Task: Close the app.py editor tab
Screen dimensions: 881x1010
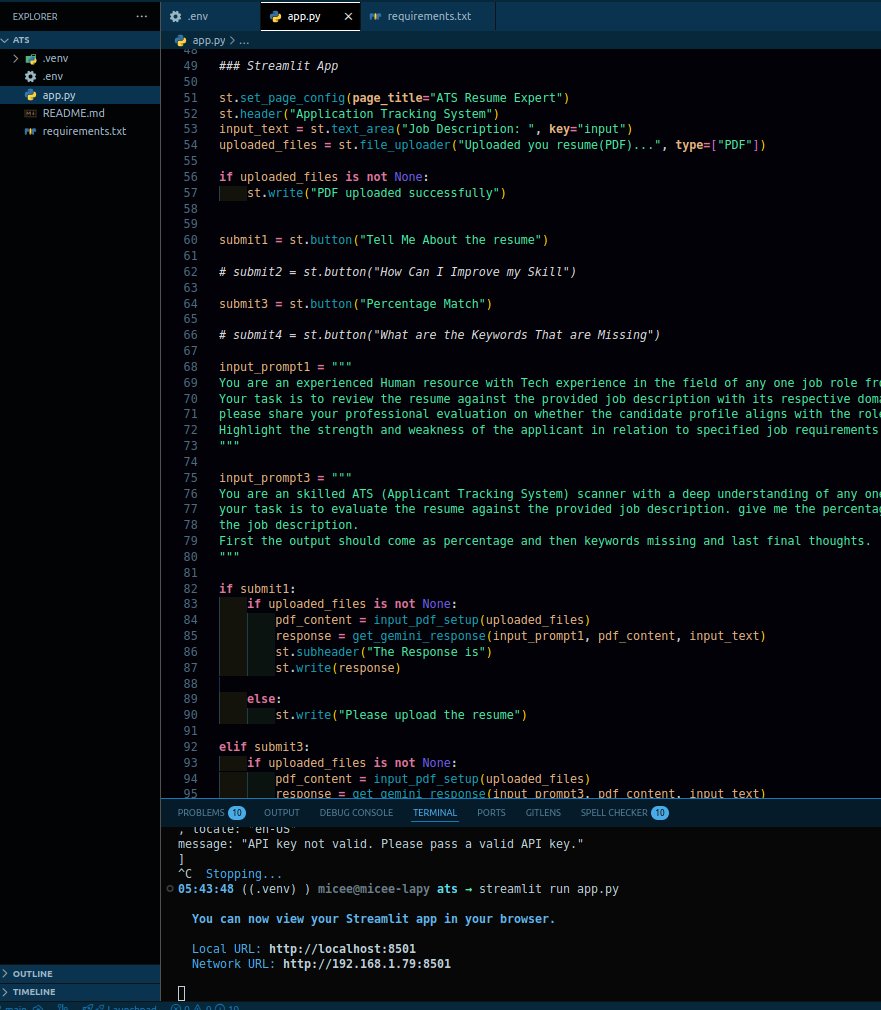Action: pyautogui.click(x=348, y=17)
